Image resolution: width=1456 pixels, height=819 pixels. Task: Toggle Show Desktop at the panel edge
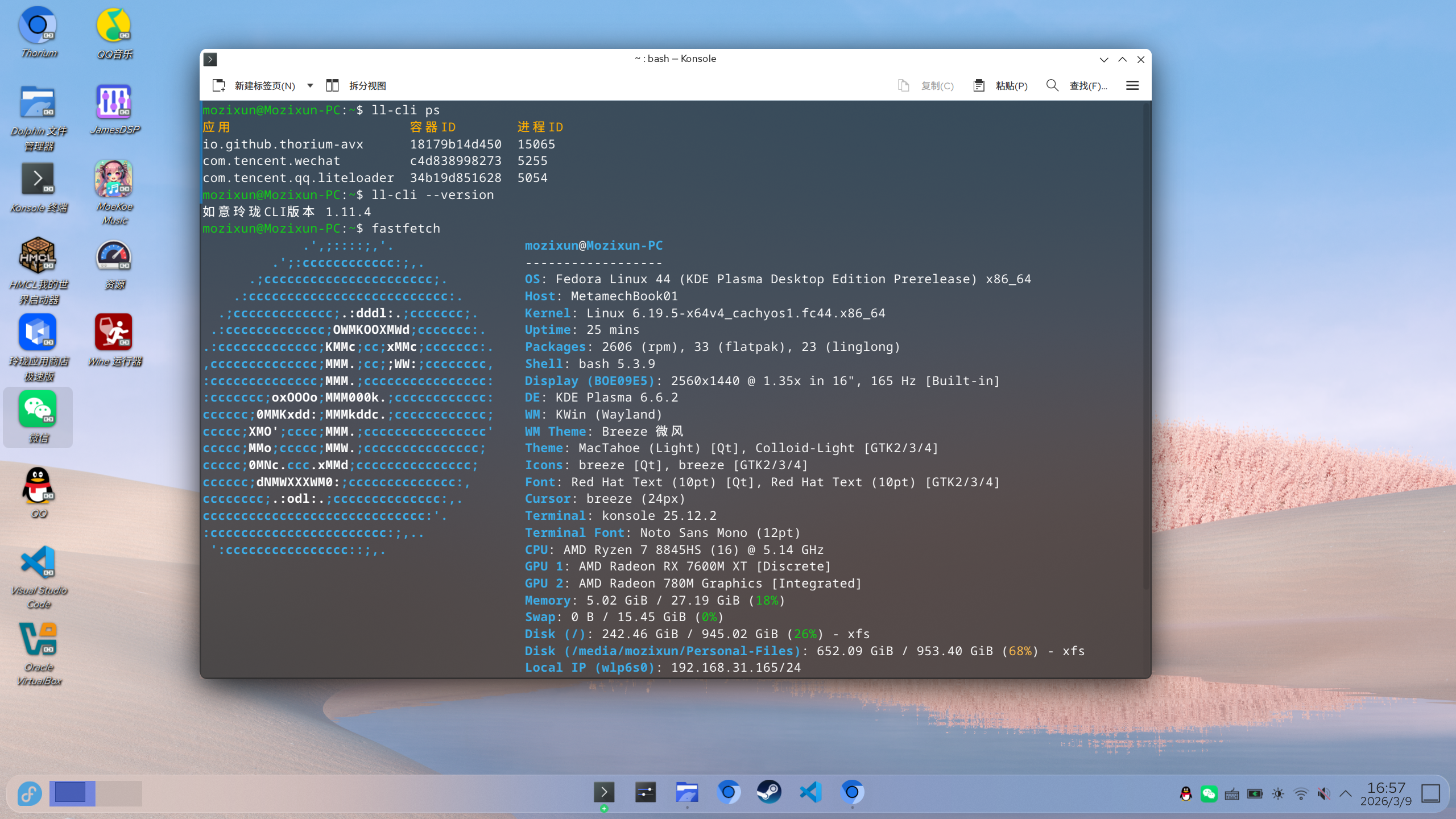tap(1430, 793)
